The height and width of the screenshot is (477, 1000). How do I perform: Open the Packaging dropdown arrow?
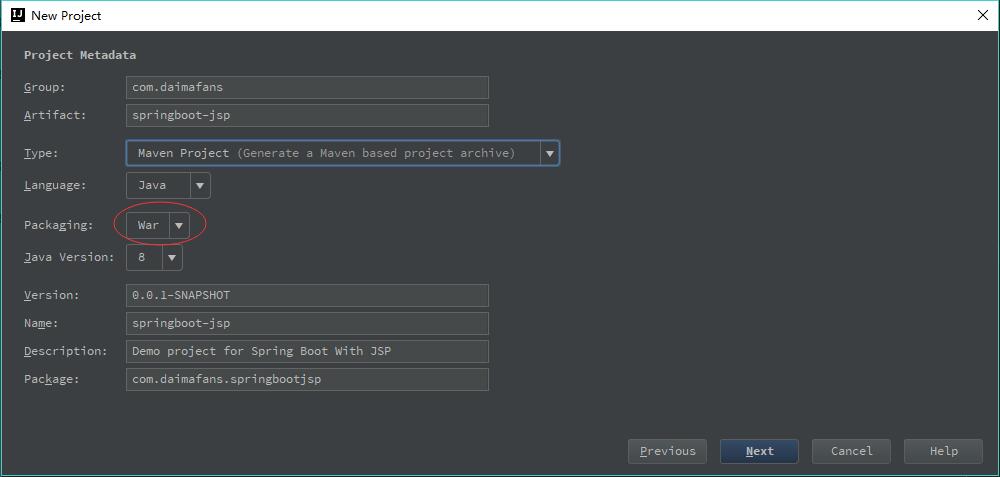(179, 225)
